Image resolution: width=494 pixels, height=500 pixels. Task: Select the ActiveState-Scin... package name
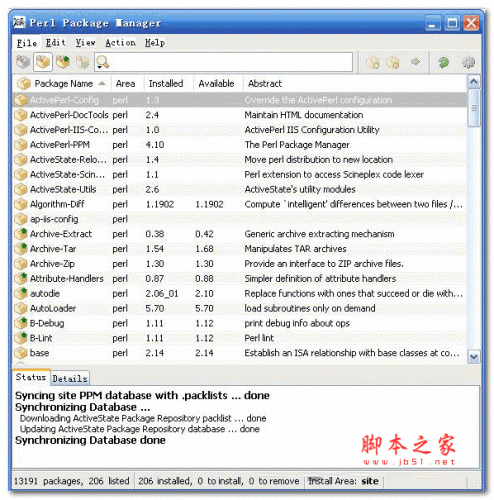coord(67,174)
